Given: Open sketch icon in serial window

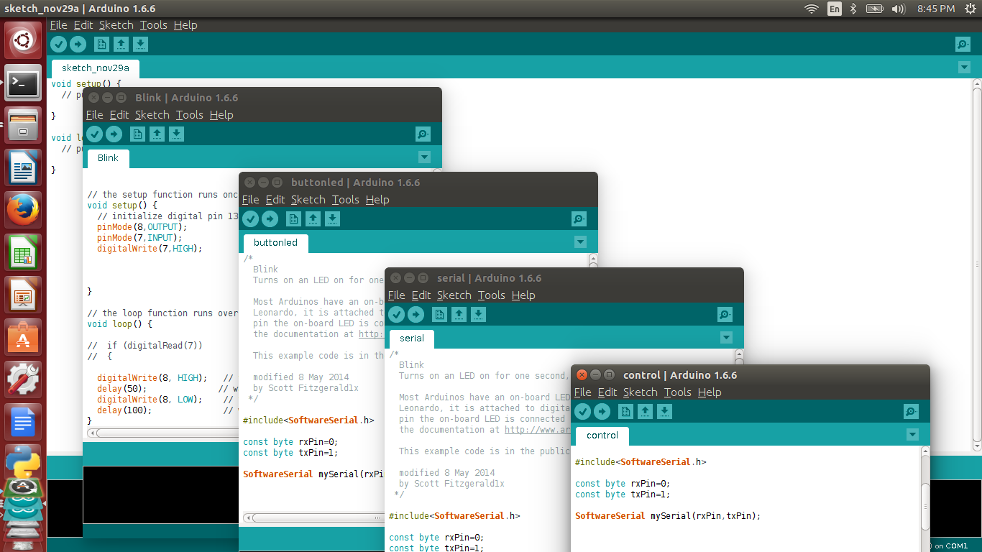Looking at the screenshot, I should click(x=458, y=315).
